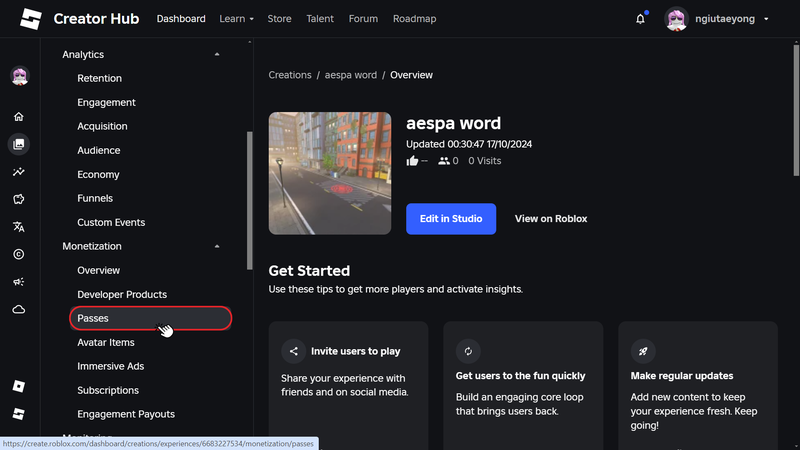Open the Roblox logo home link
This screenshot has height=450, width=800.
(x=31, y=19)
